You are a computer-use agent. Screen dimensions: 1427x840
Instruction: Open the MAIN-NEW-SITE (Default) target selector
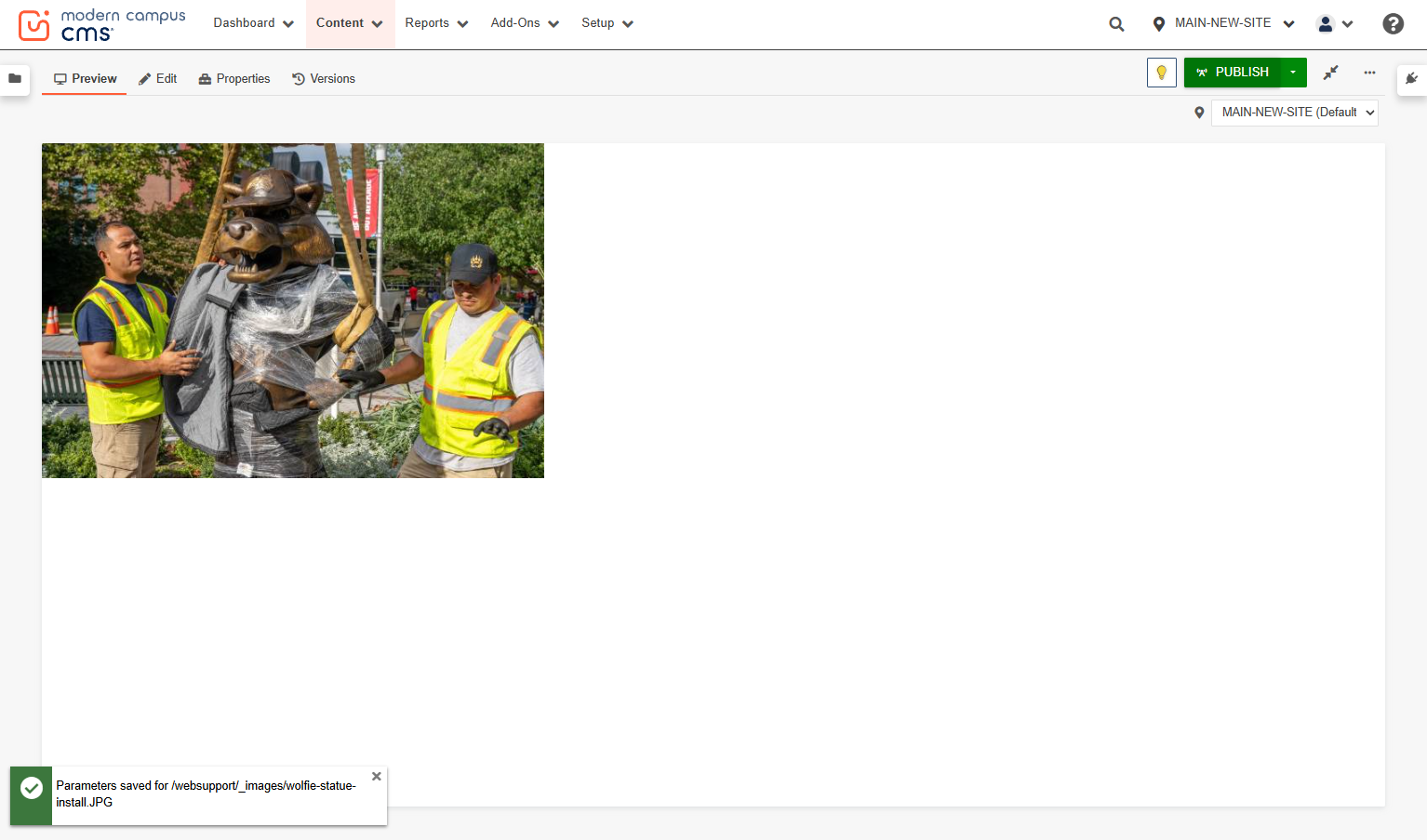tap(1294, 113)
